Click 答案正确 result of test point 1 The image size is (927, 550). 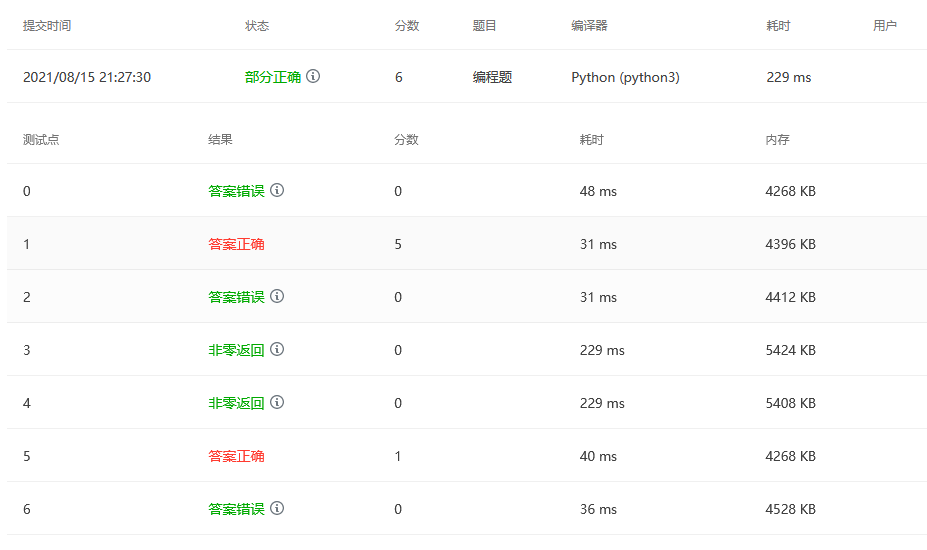[x=236, y=244]
